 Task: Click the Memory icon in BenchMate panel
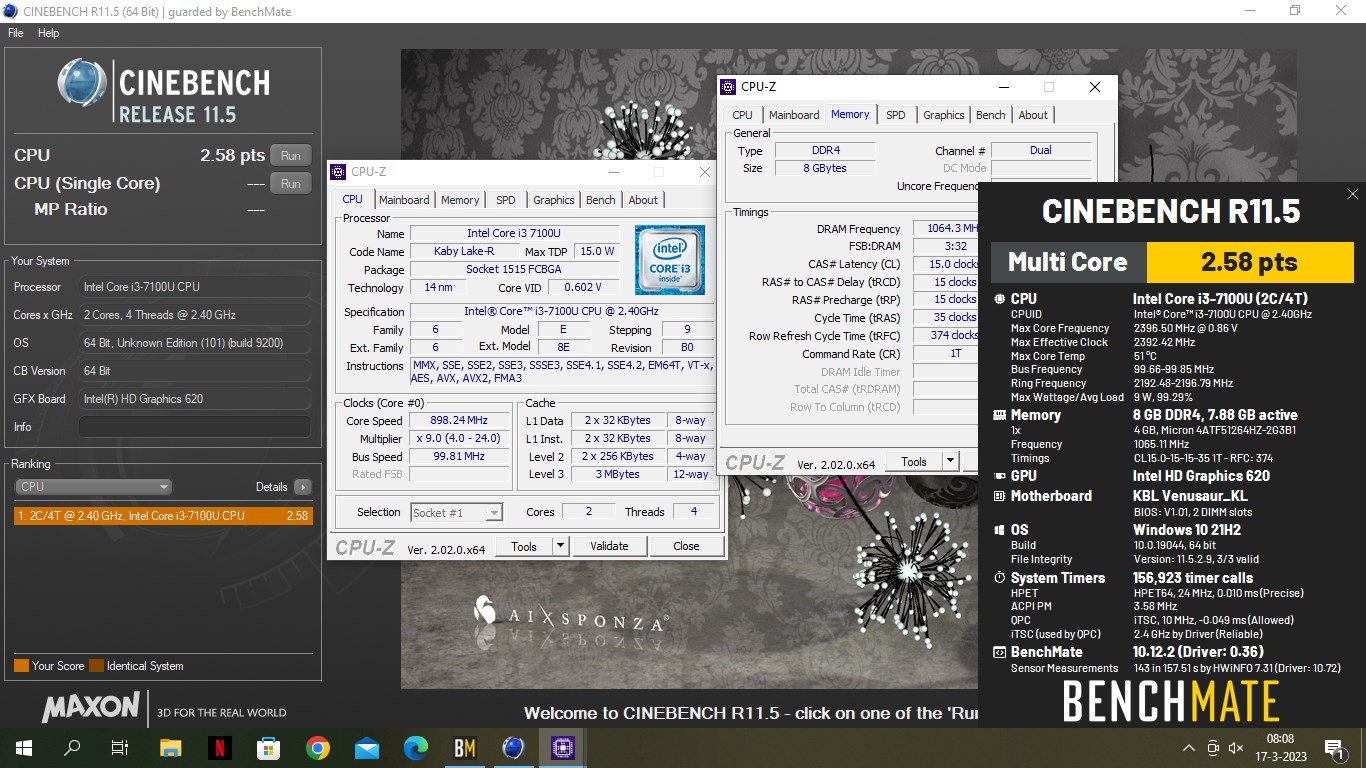pos(1000,415)
